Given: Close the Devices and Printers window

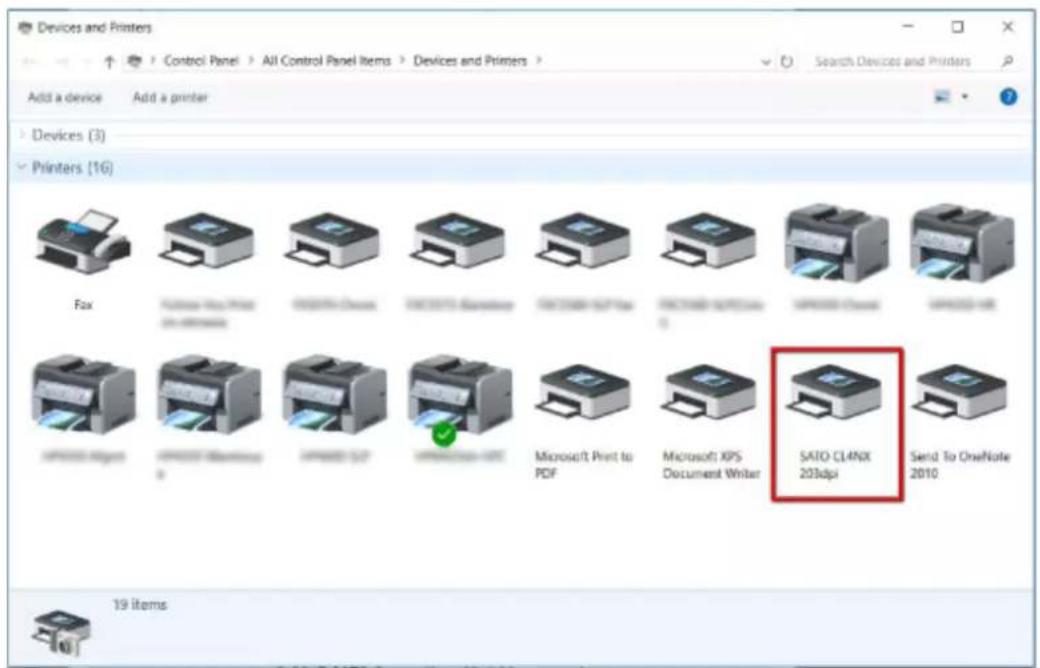Looking at the screenshot, I should [1008, 27].
